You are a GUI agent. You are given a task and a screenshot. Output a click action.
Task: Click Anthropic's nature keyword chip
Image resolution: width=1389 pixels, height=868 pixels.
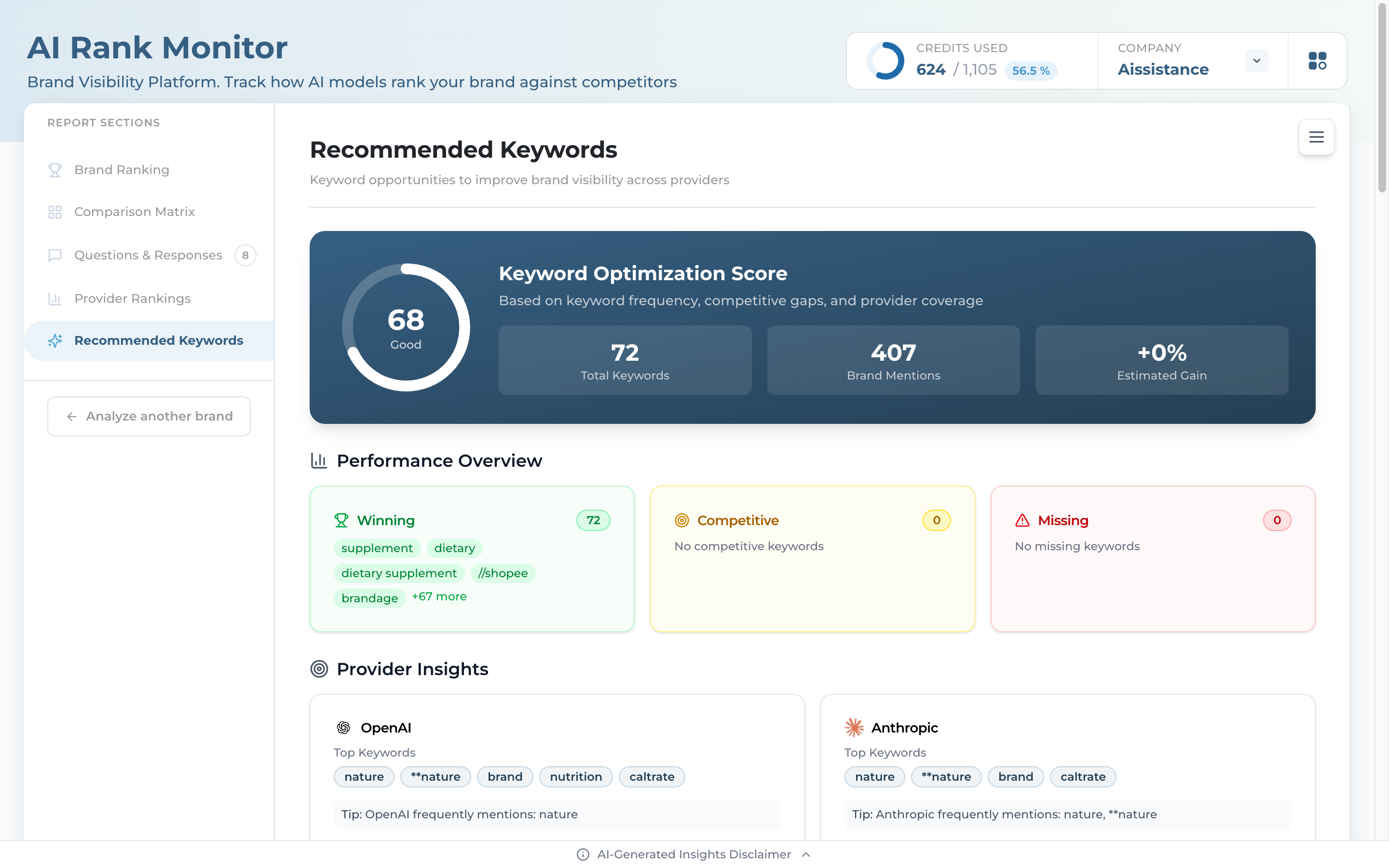coord(874,777)
